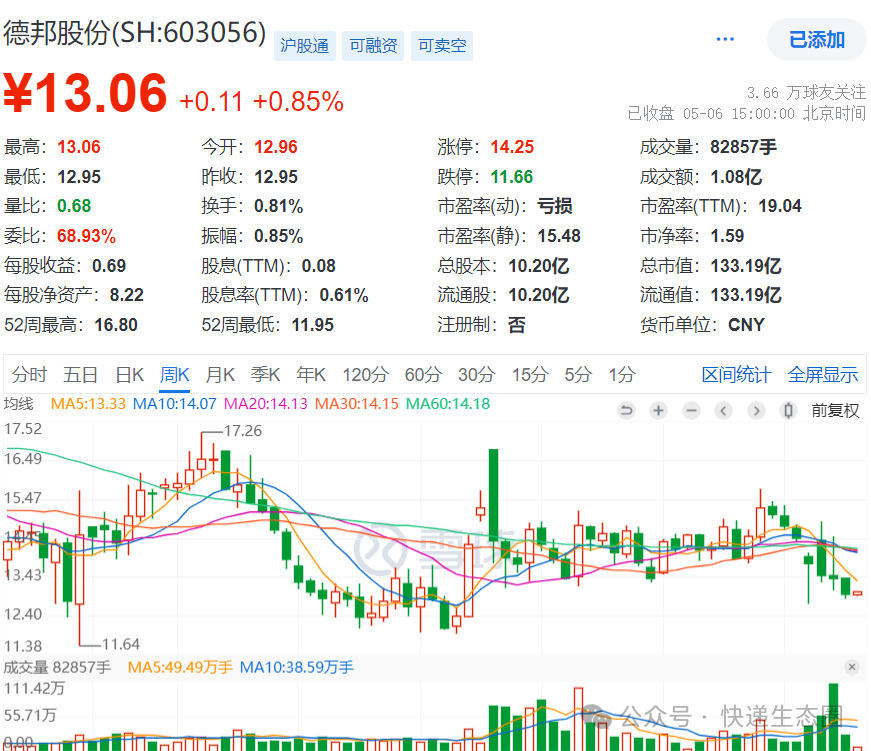Click the 货币单位 CNY value
This screenshot has width=871, height=751.
746,324
